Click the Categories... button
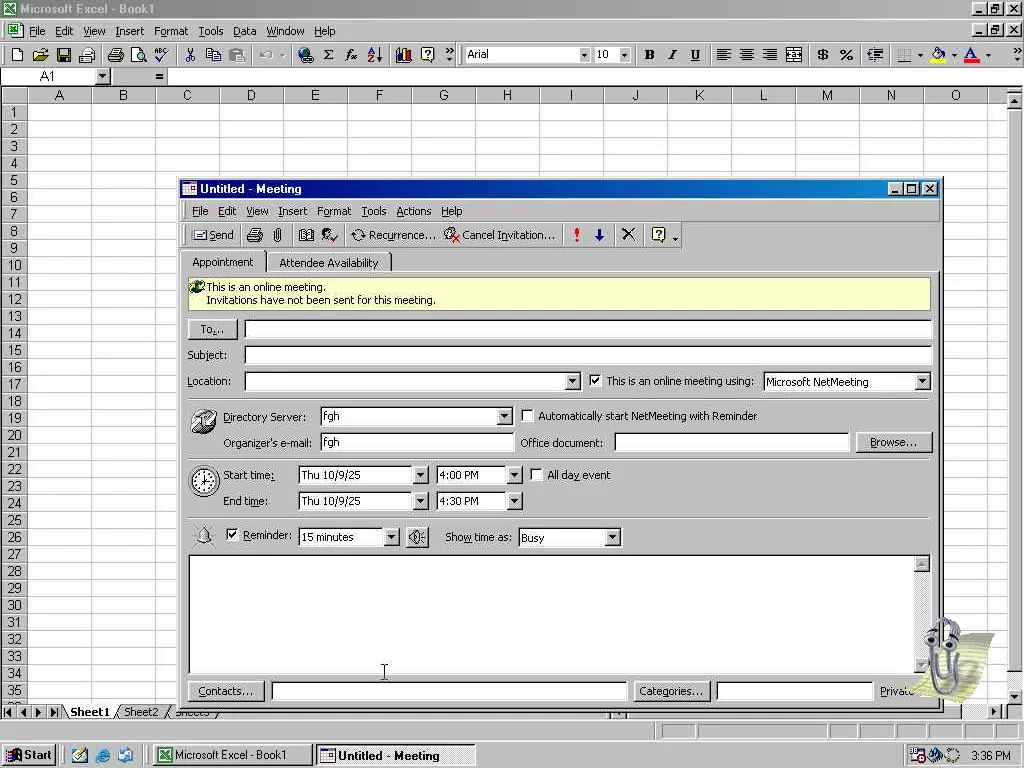Viewport: 1024px width, 768px height. 671,691
